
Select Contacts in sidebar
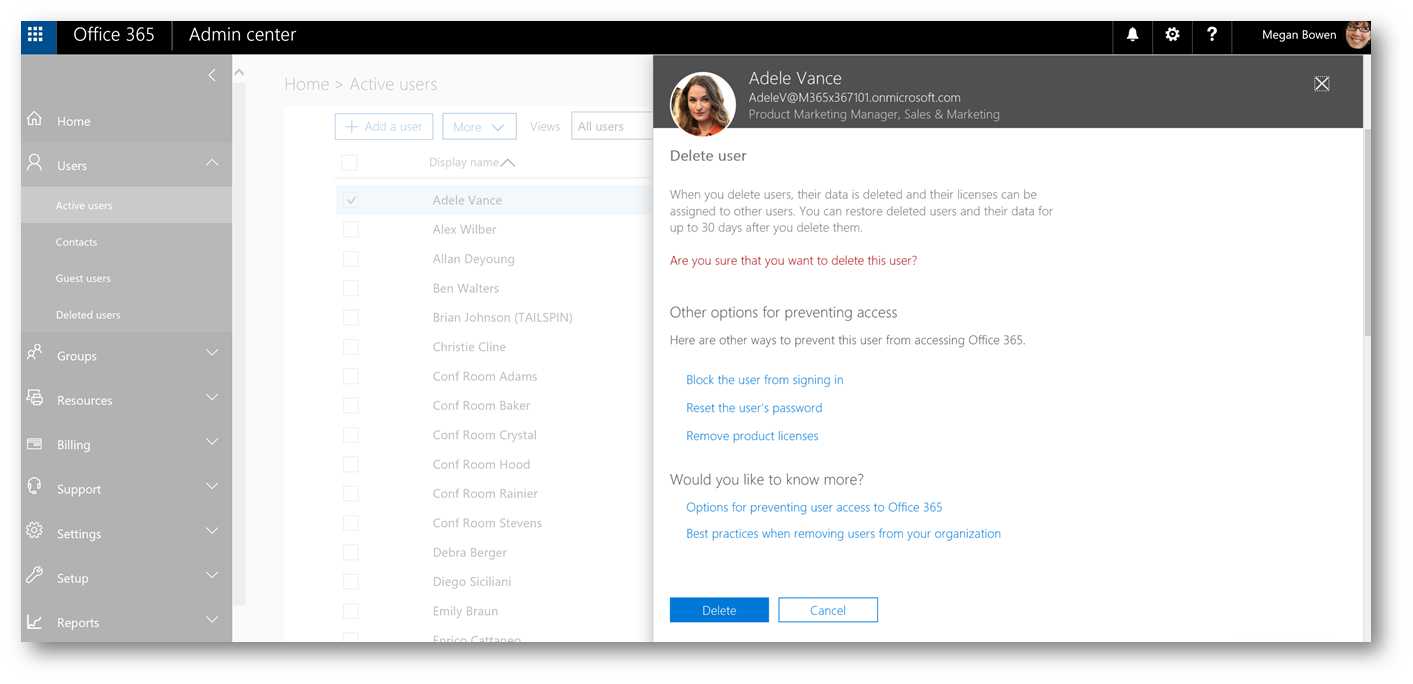[x=126, y=242]
